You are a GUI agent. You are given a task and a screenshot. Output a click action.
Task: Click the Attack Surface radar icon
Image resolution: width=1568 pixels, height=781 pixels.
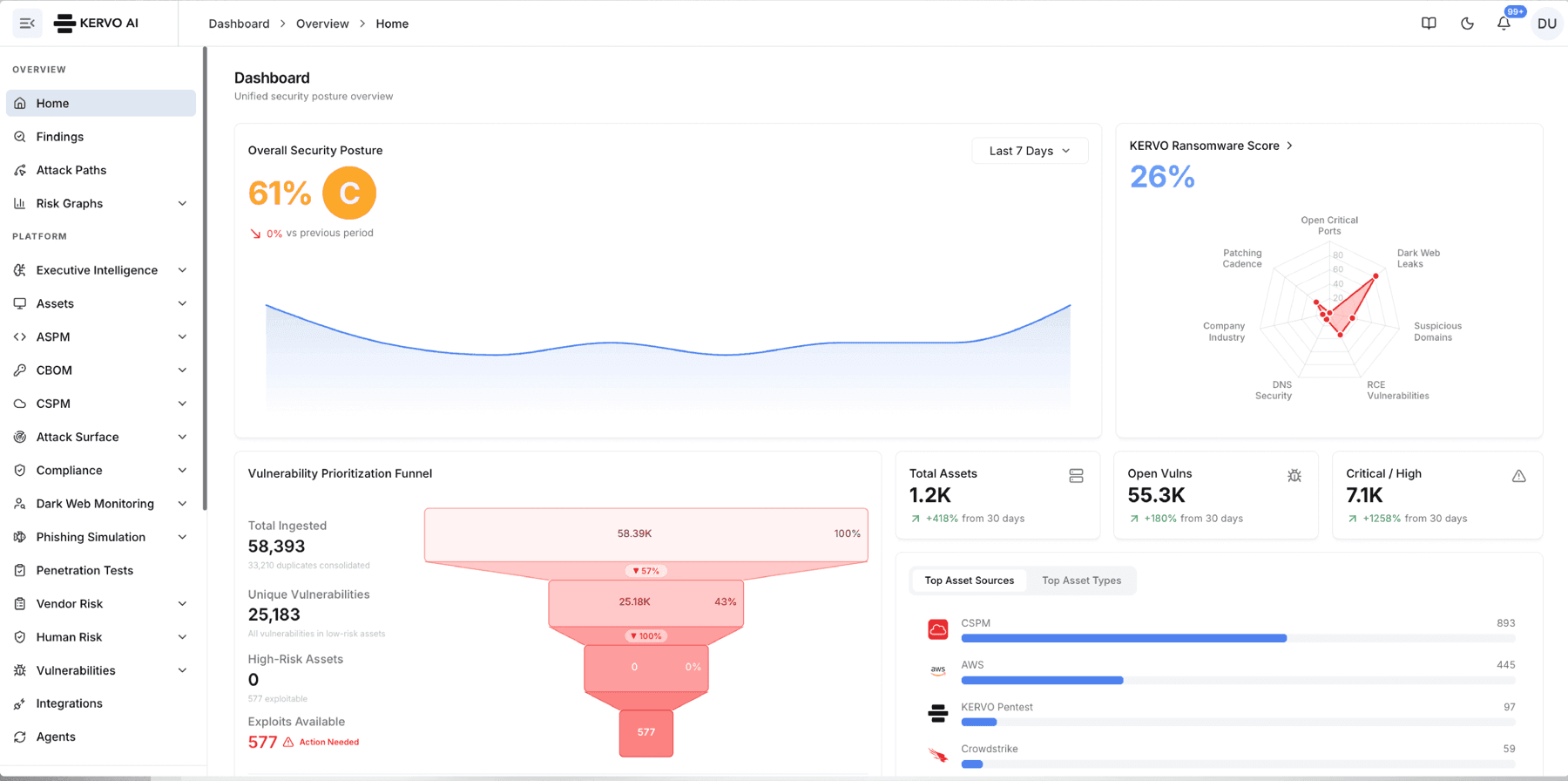pos(20,437)
